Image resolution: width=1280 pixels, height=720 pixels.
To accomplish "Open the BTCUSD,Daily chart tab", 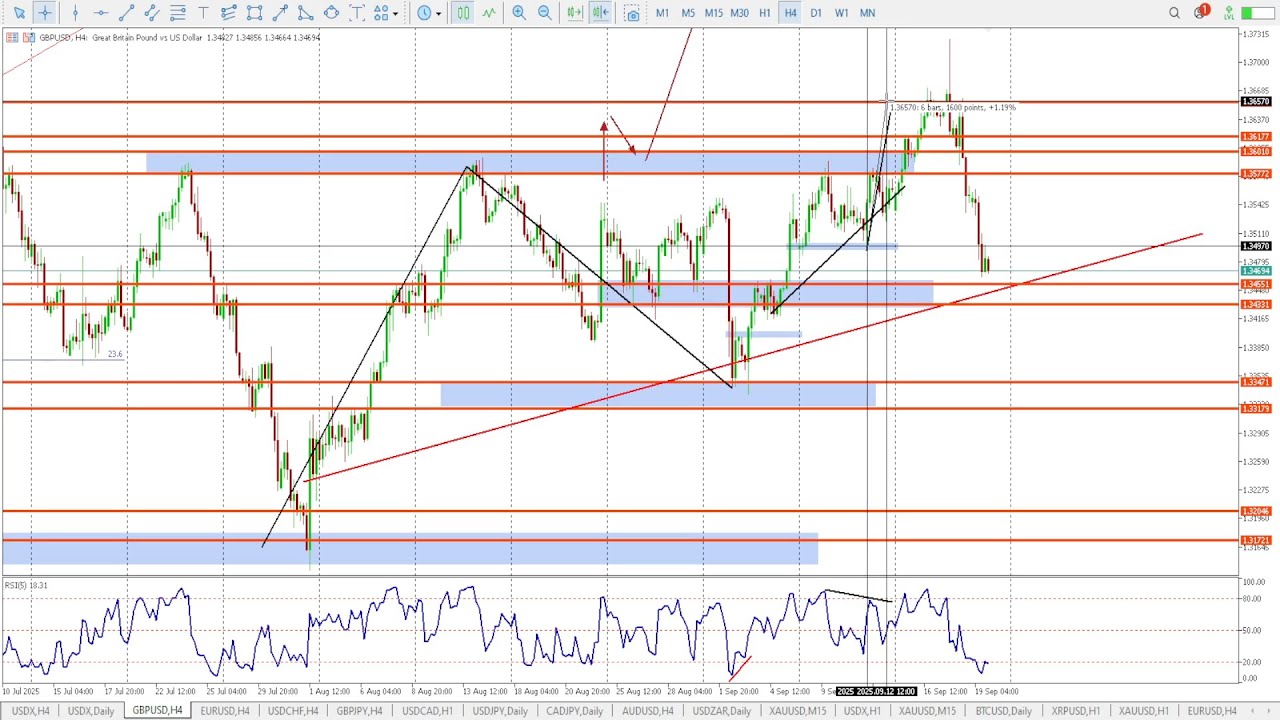I will point(1003,711).
